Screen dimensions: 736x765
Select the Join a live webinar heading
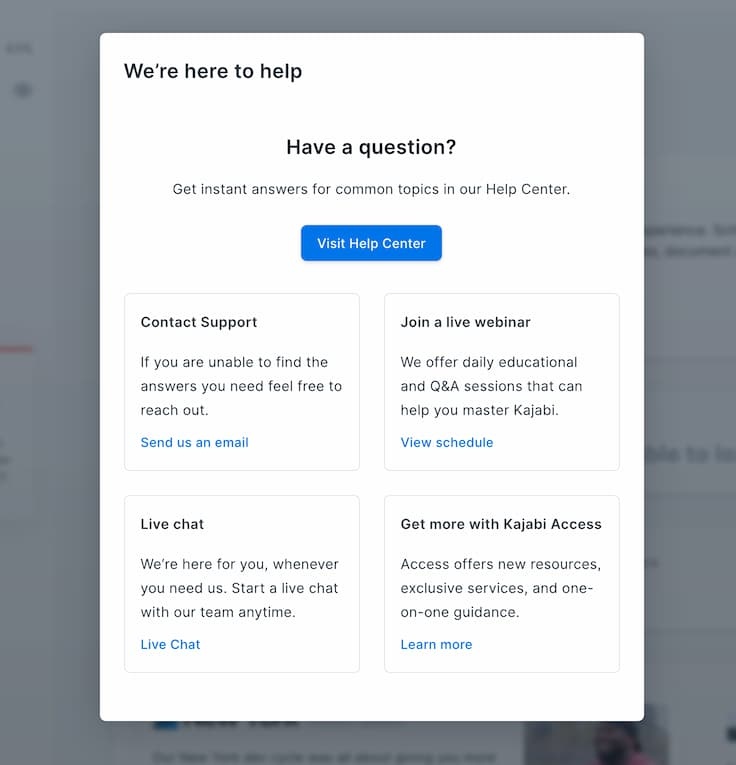pos(465,322)
